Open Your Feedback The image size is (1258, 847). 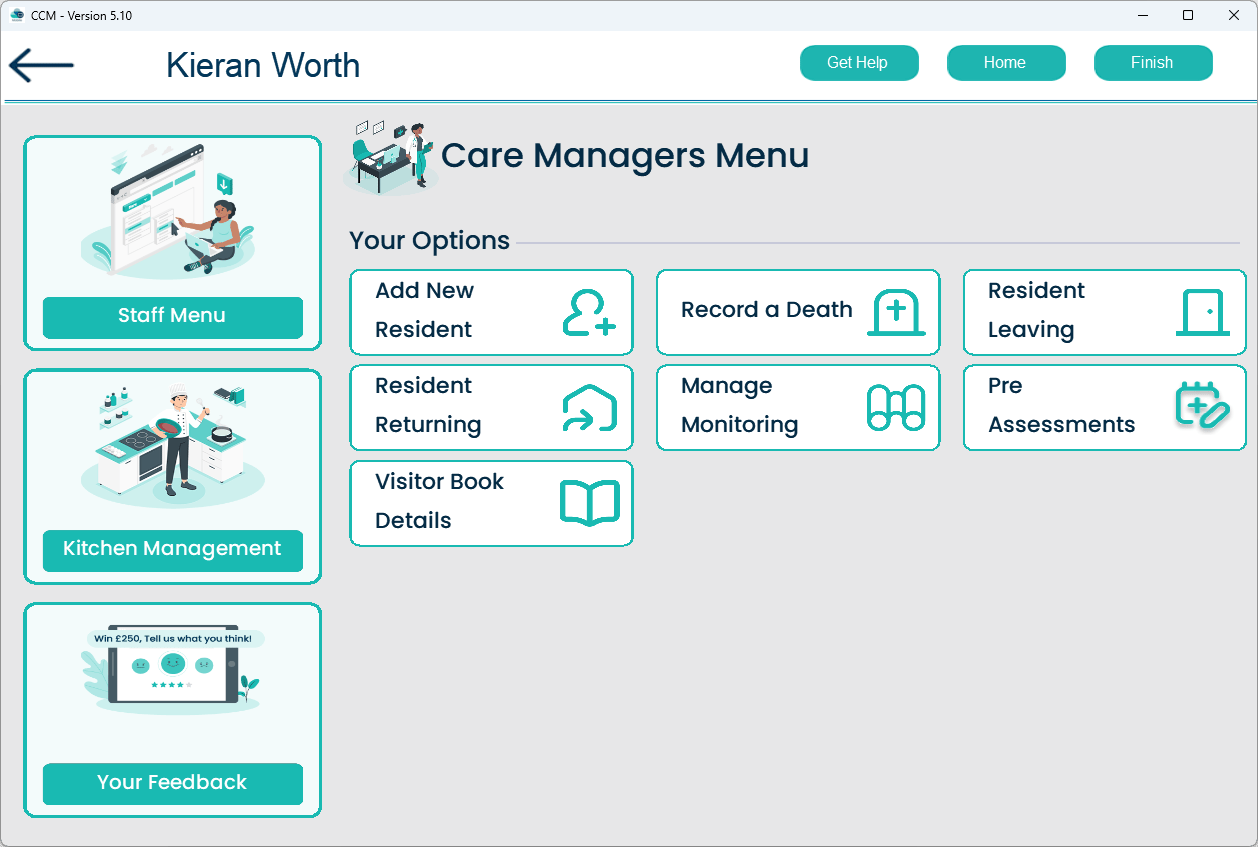[x=172, y=784]
